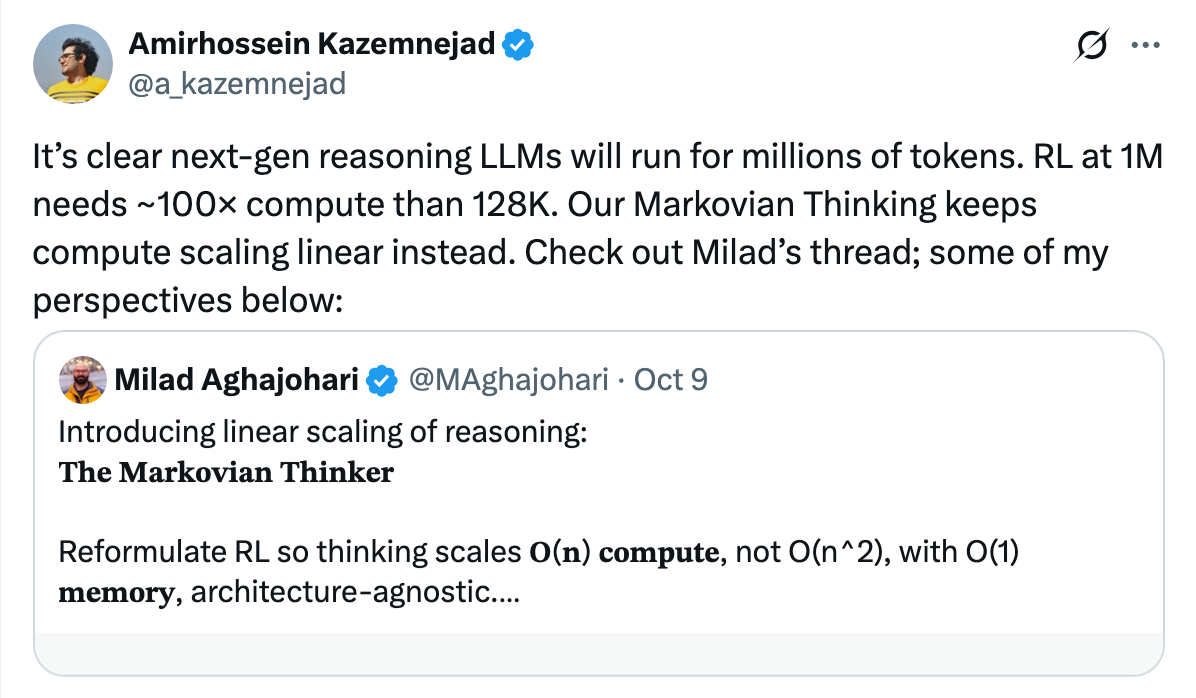Open the Milad Aghajohari name link
This screenshot has height=698, width=1196.
[238, 380]
